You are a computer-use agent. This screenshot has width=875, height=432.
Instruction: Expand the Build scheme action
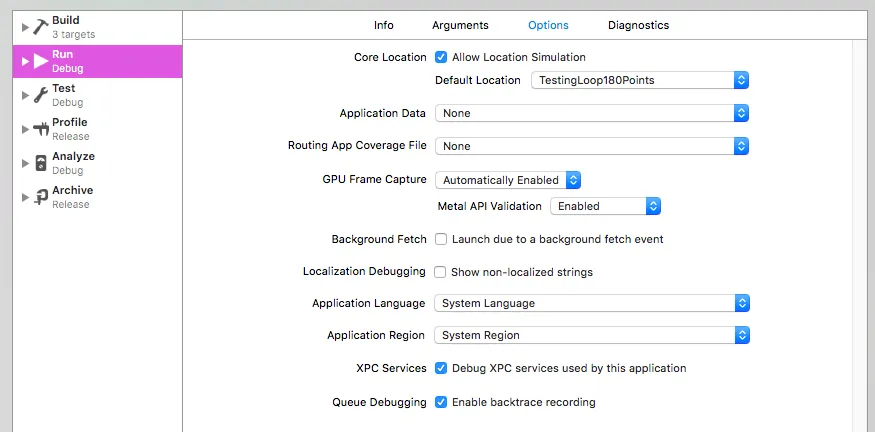coord(25,27)
